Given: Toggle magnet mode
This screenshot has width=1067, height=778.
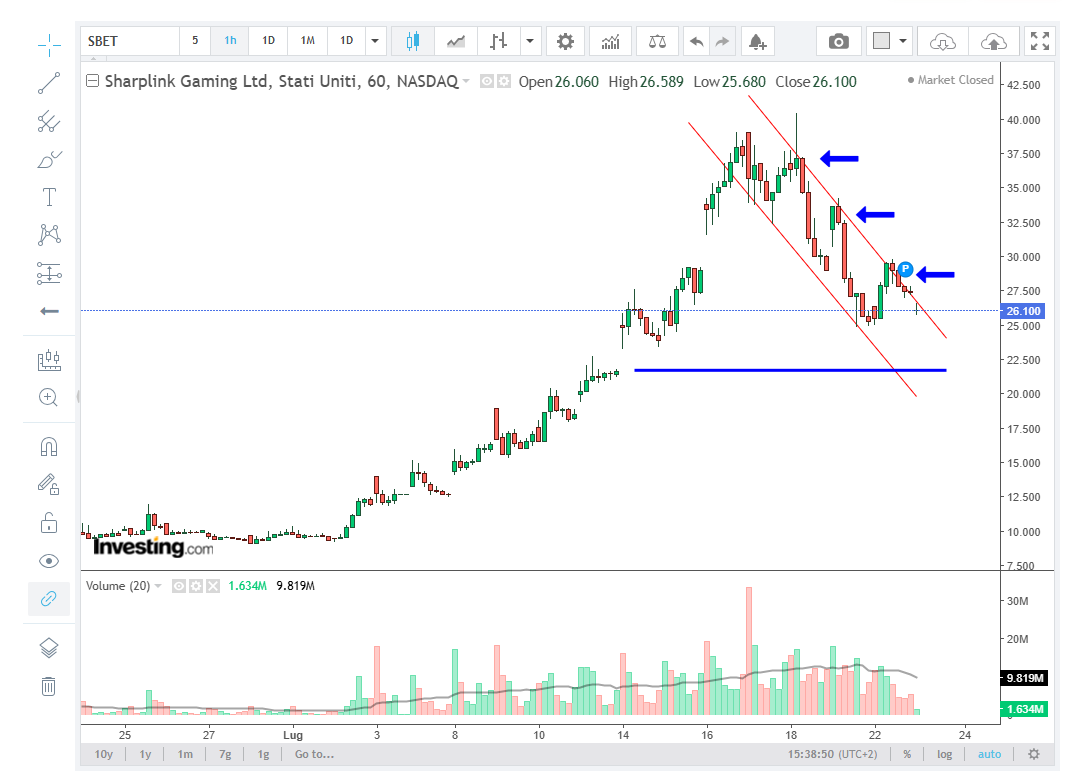Looking at the screenshot, I should click(x=49, y=447).
